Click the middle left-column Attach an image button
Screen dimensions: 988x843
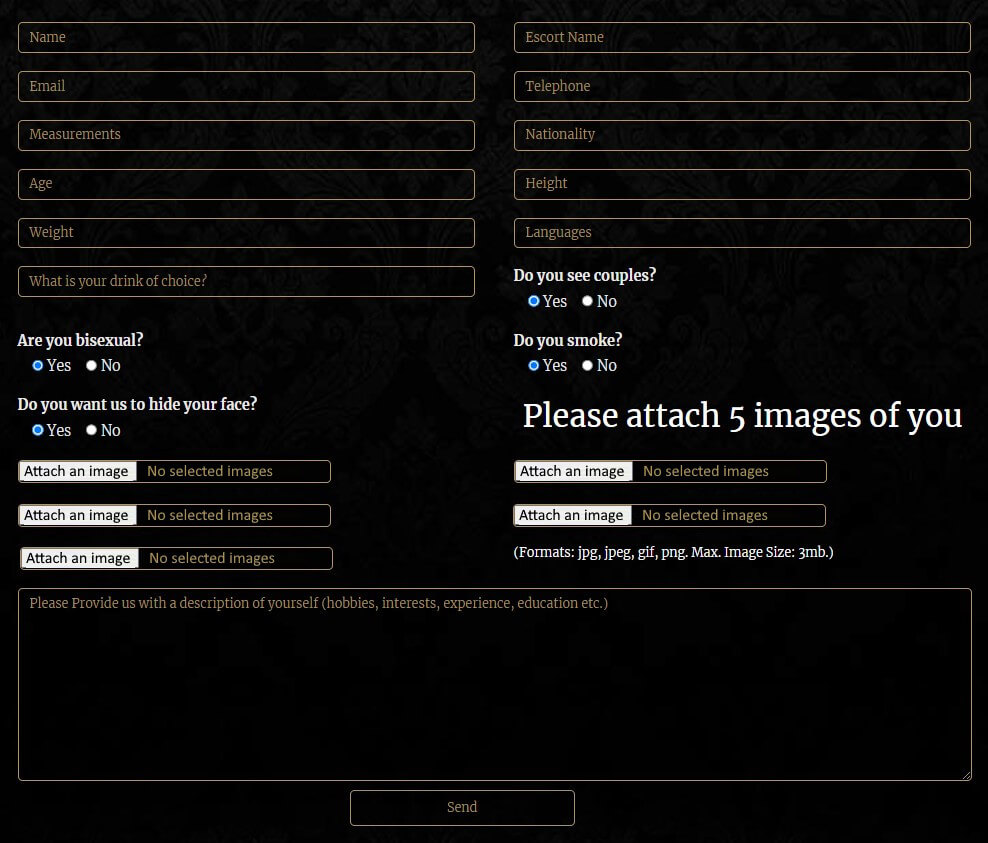(x=77, y=515)
